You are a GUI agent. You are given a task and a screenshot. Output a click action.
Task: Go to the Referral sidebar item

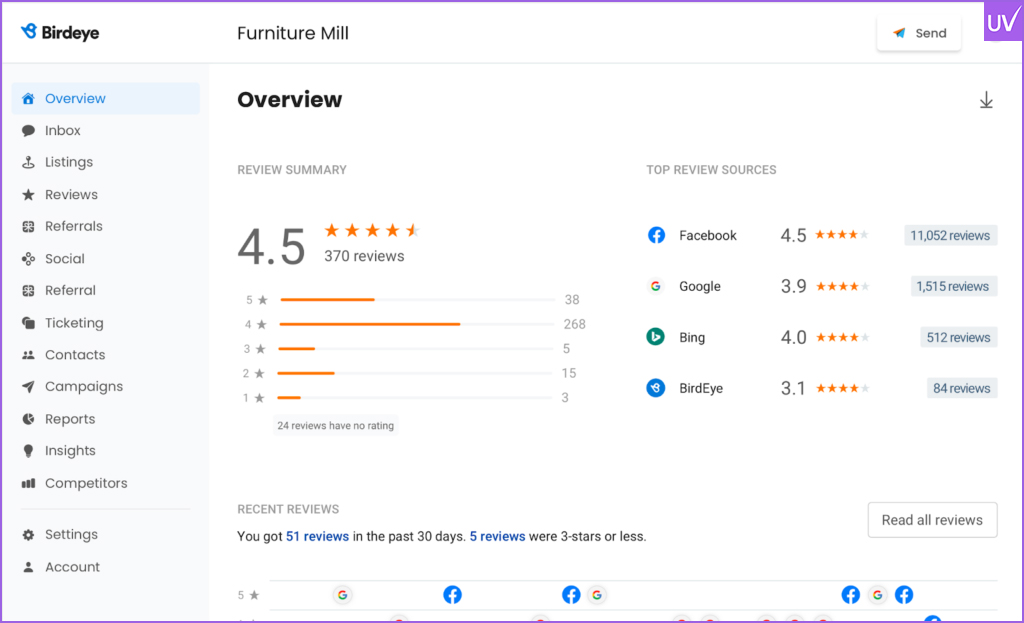tap(105, 291)
